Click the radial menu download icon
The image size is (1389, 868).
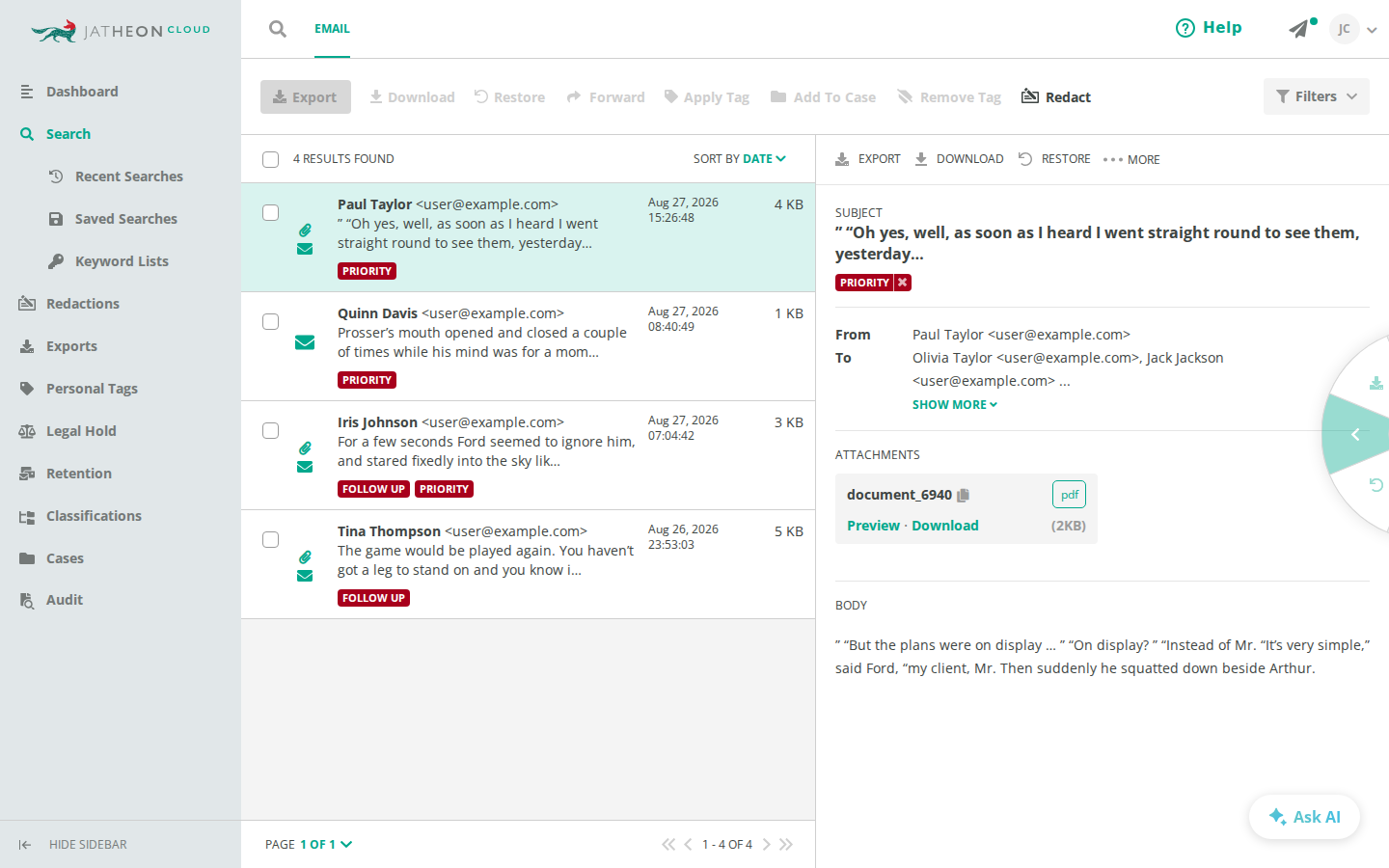pyautogui.click(x=1376, y=383)
